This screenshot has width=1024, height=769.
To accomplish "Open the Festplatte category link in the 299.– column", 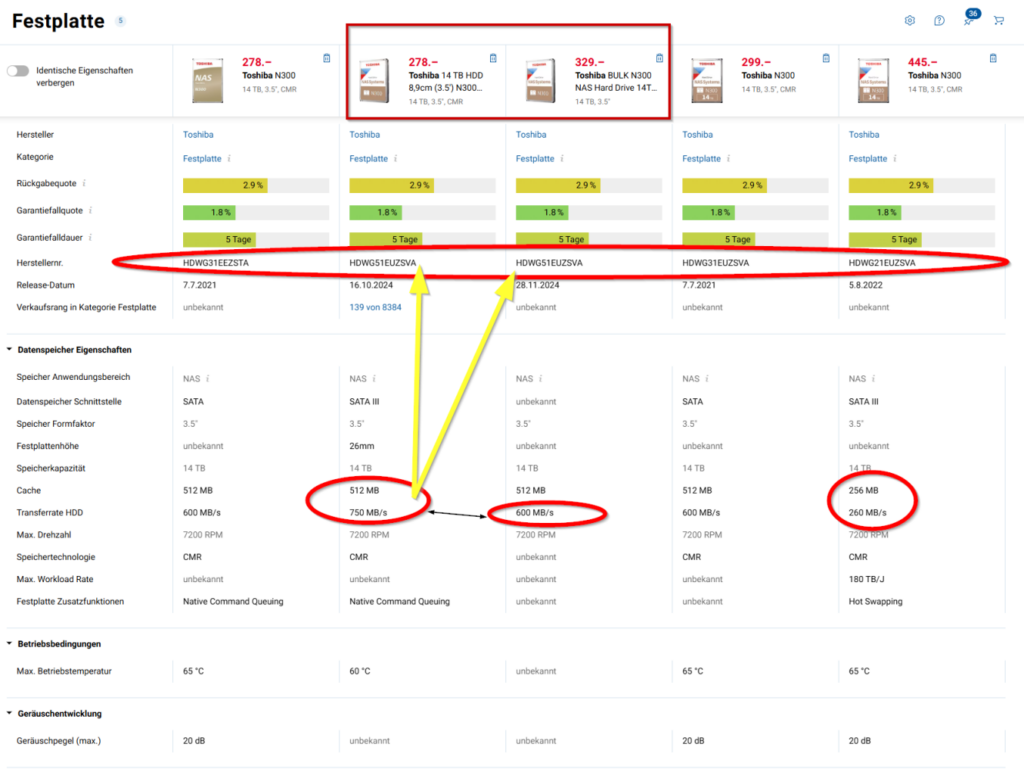I will (701, 159).
